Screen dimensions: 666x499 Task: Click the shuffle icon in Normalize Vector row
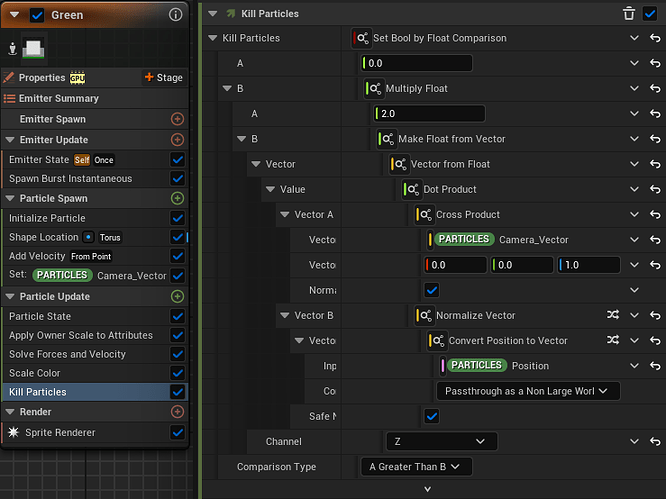613,315
